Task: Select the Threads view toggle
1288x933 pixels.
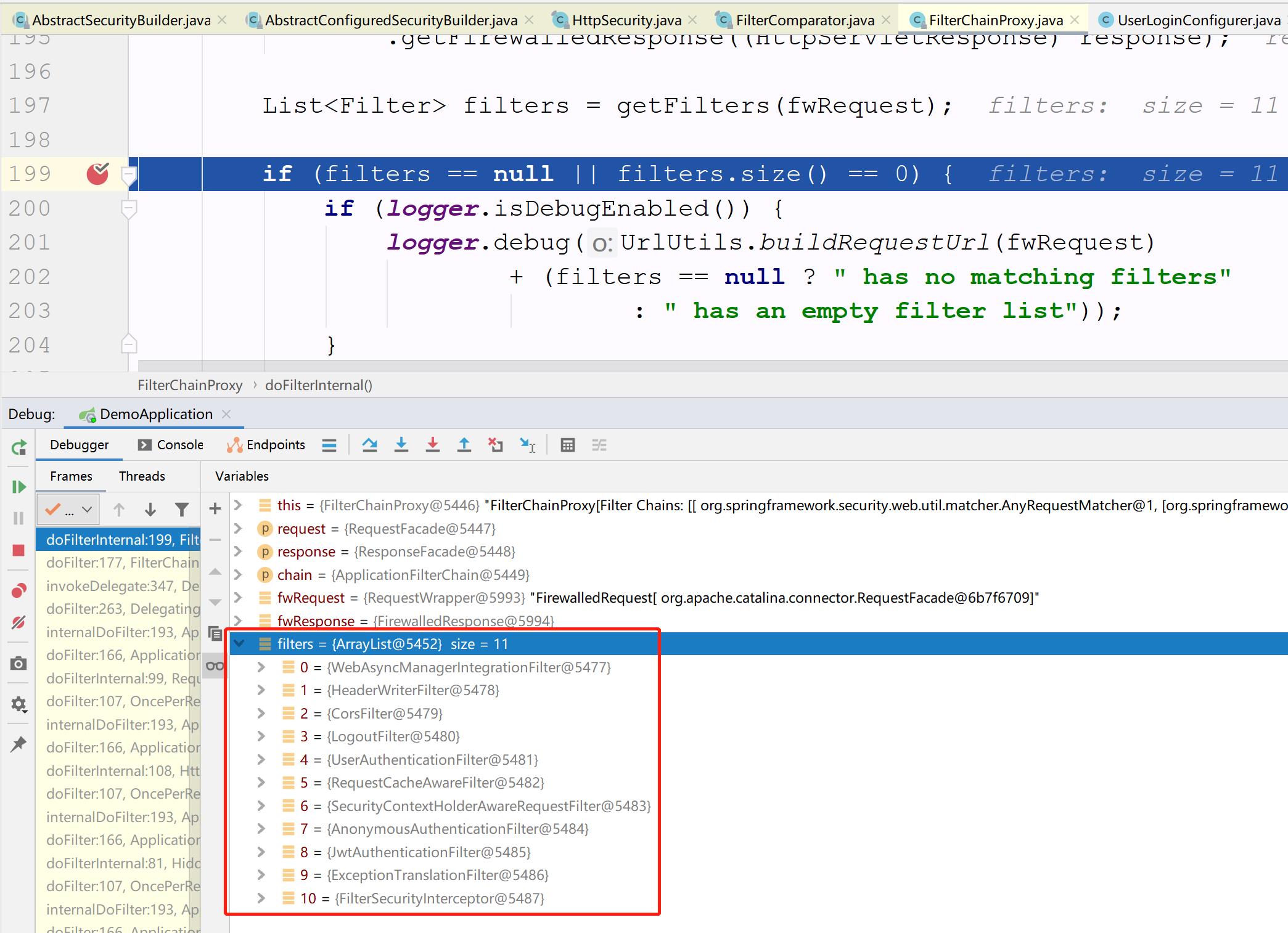Action: pos(143,476)
